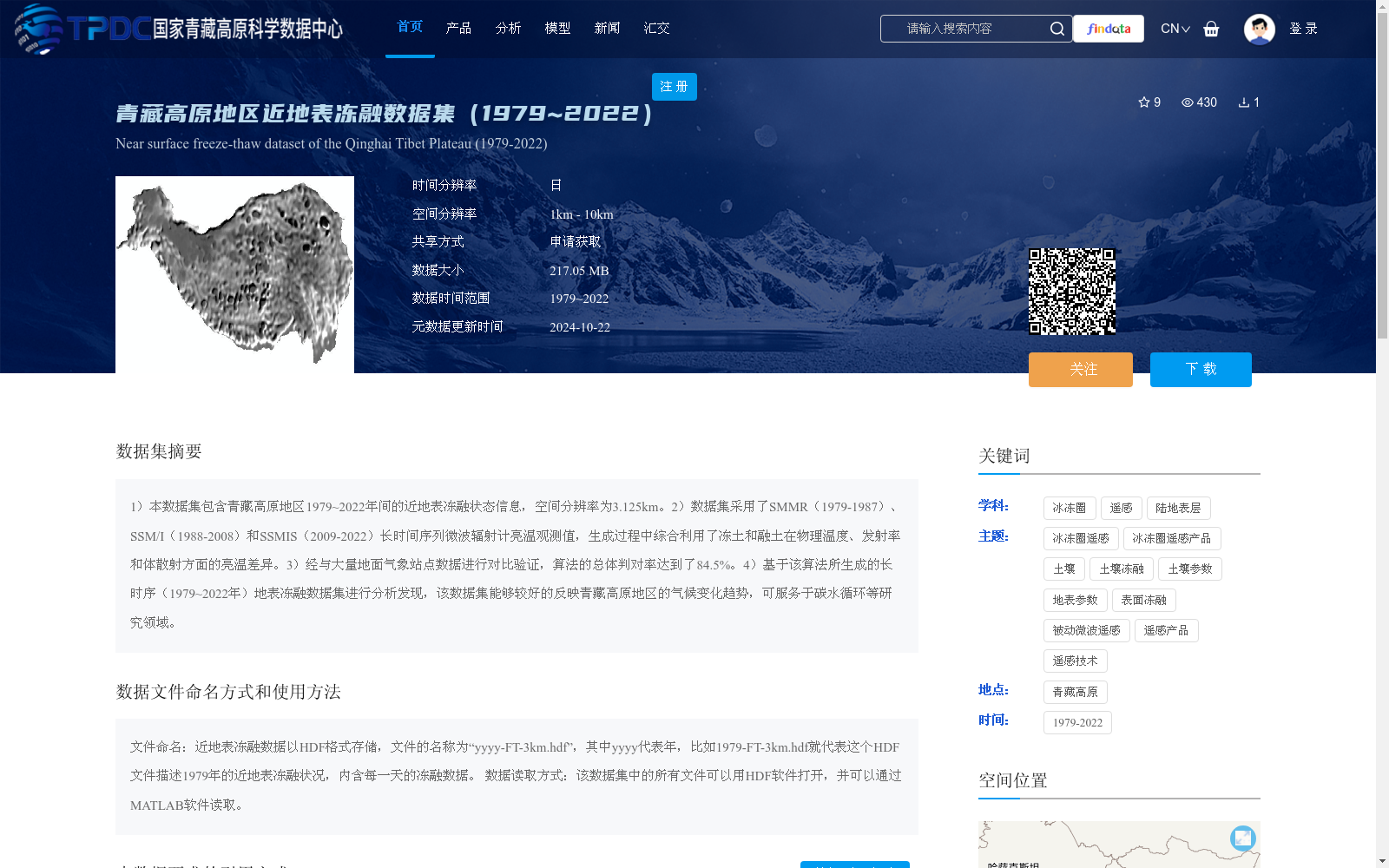This screenshot has height=868, width=1389.
Task: Click the 数据集摘要 heading
Action: pos(159,451)
